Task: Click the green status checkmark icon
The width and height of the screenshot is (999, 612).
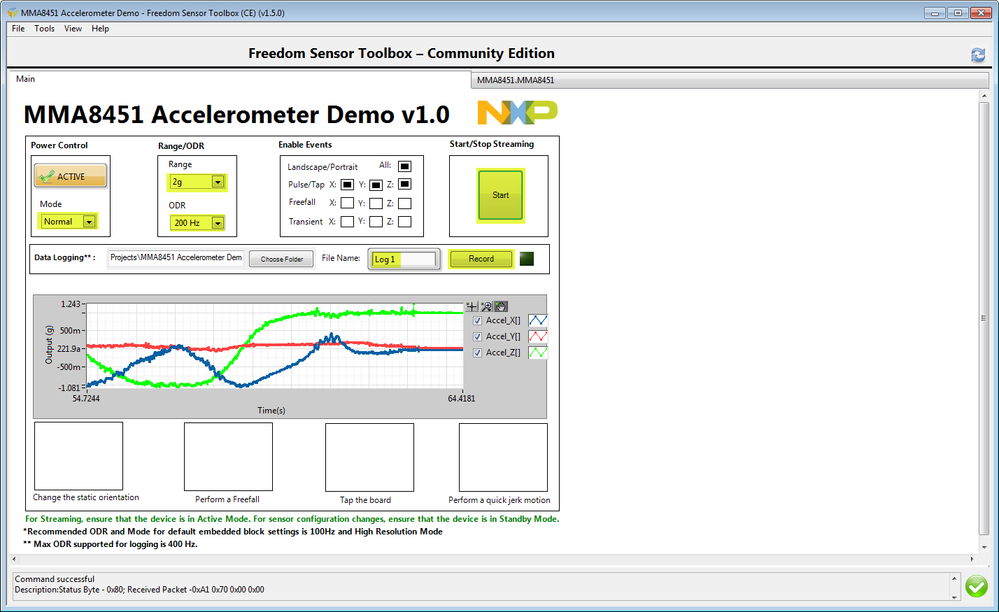Action: coord(976,586)
